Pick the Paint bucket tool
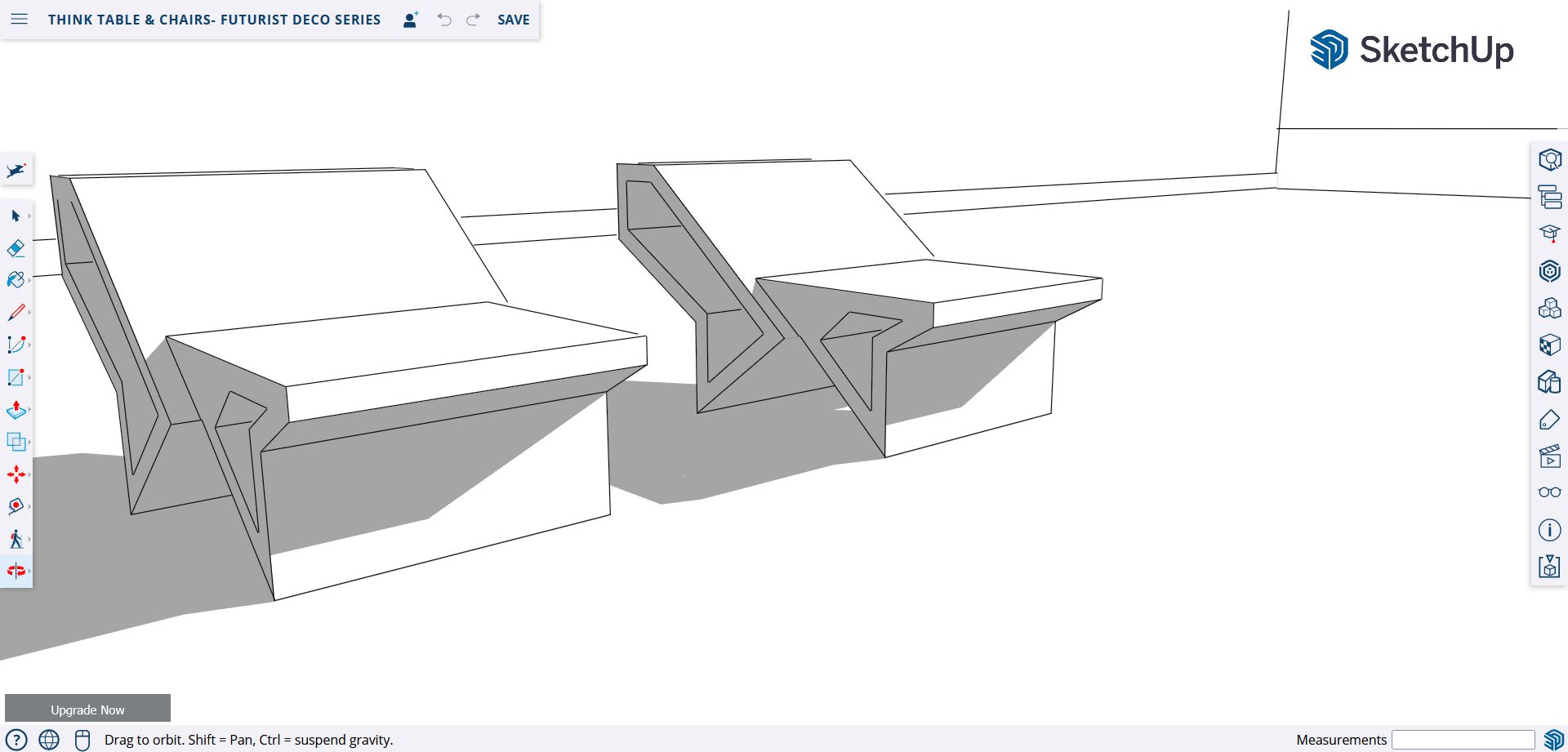The width and height of the screenshot is (1568, 752). 16,280
